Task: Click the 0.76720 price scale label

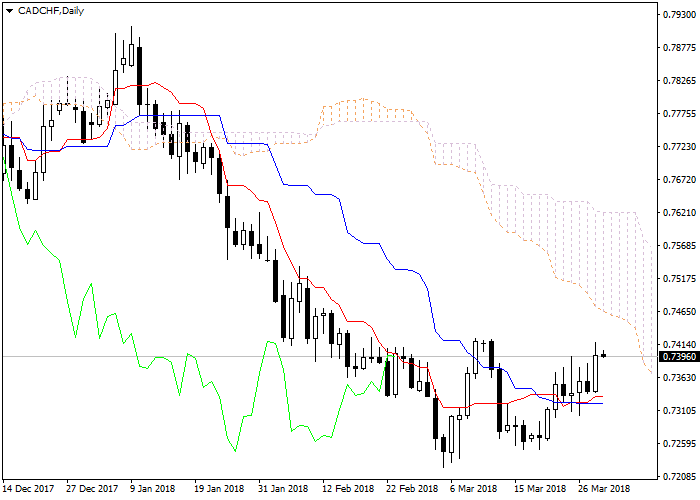Action: point(679,180)
